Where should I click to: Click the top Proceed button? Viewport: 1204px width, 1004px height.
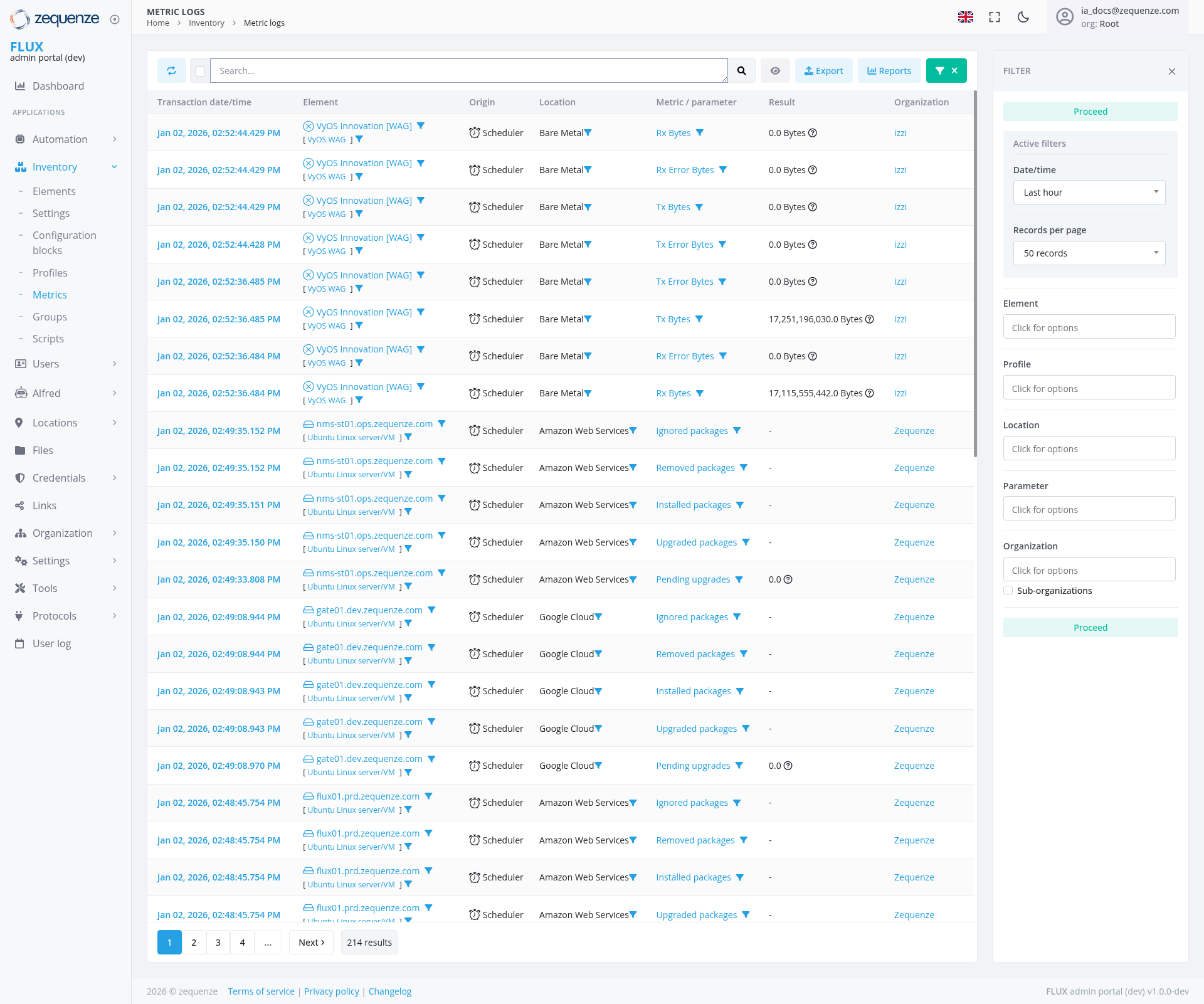click(x=1090, y=112)
